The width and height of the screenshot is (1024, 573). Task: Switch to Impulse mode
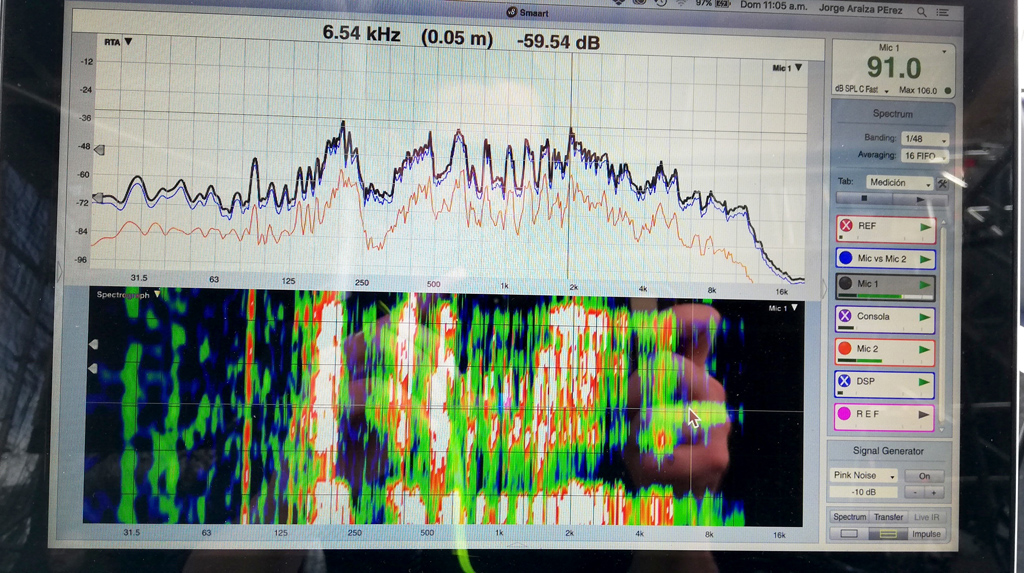coord(926,534)
